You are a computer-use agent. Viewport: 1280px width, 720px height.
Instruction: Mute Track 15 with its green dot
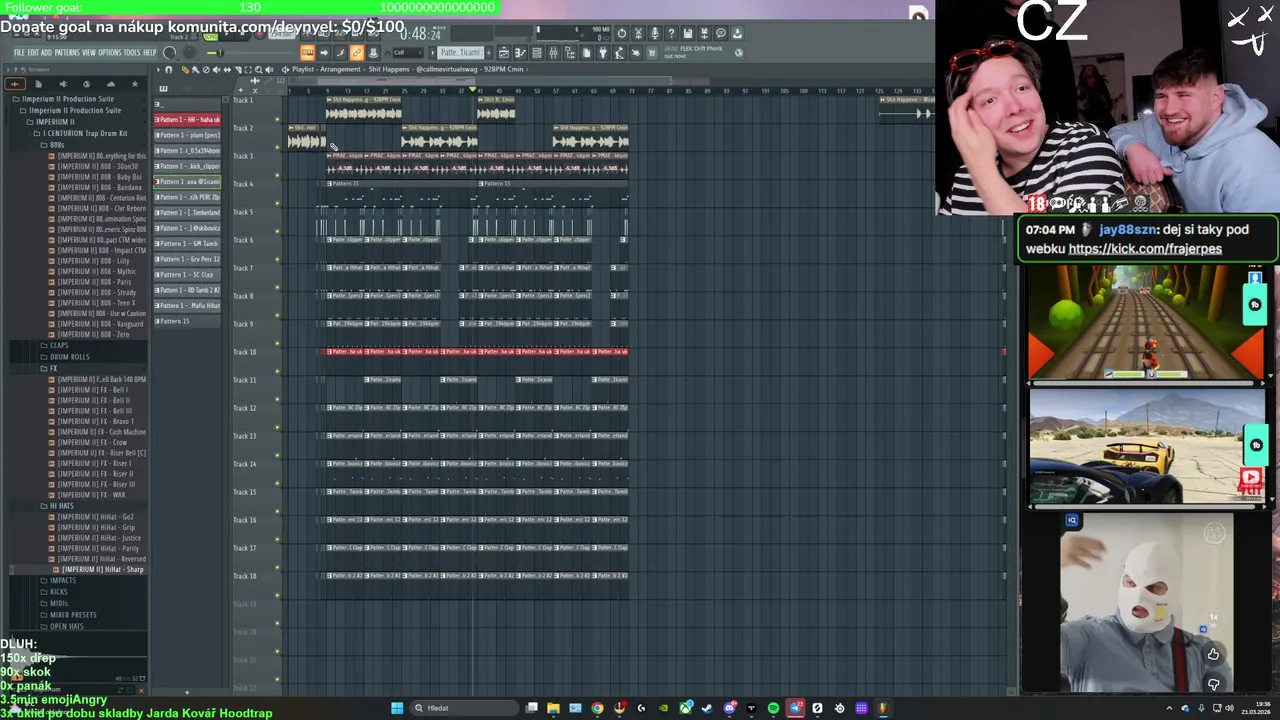tap(278, 511)
